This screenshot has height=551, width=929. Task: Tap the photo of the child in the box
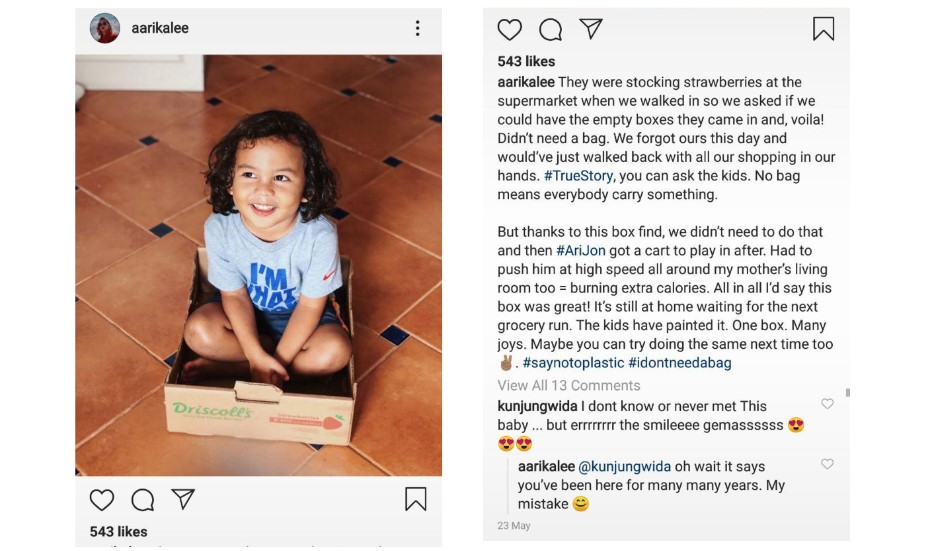point(258,265)
